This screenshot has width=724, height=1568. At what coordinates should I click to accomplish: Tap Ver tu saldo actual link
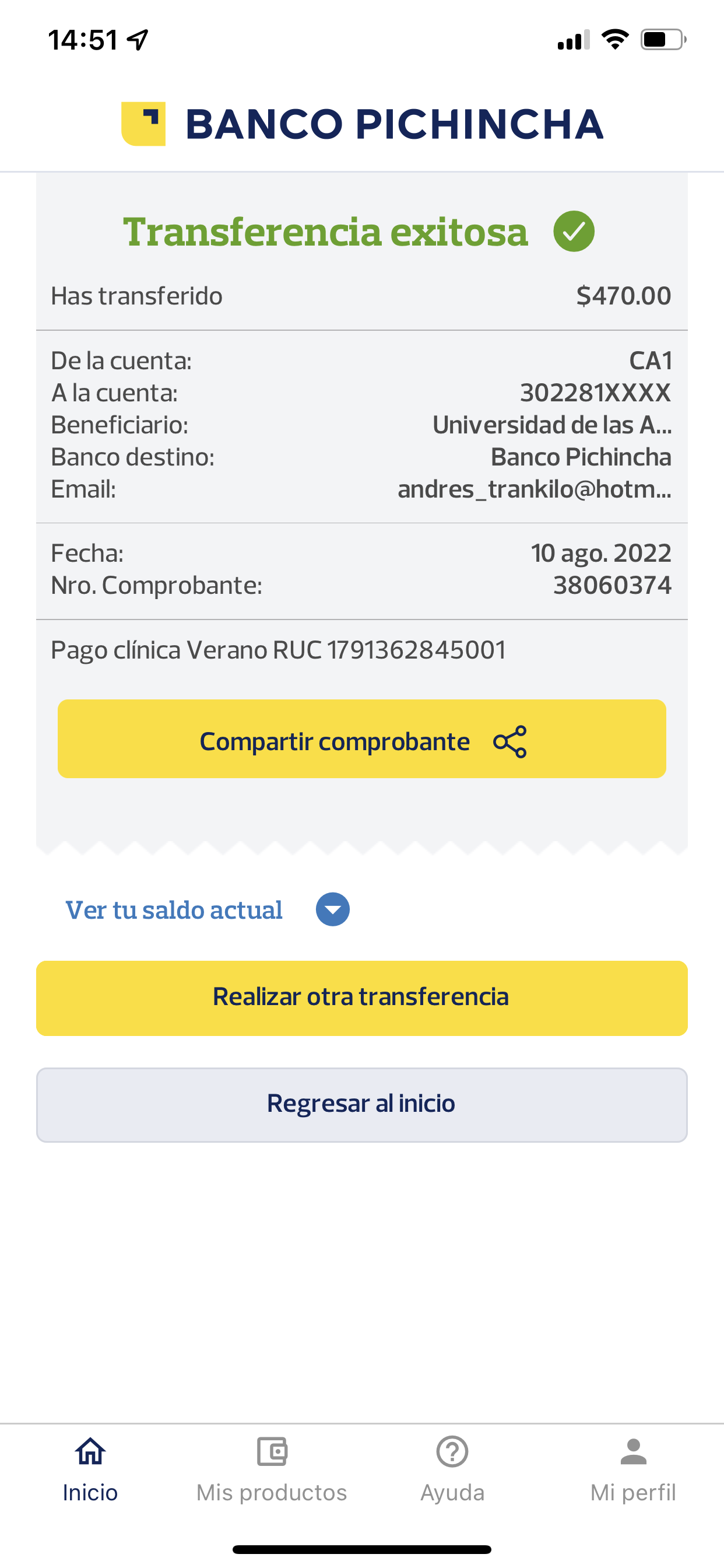[x=174, y=910]
